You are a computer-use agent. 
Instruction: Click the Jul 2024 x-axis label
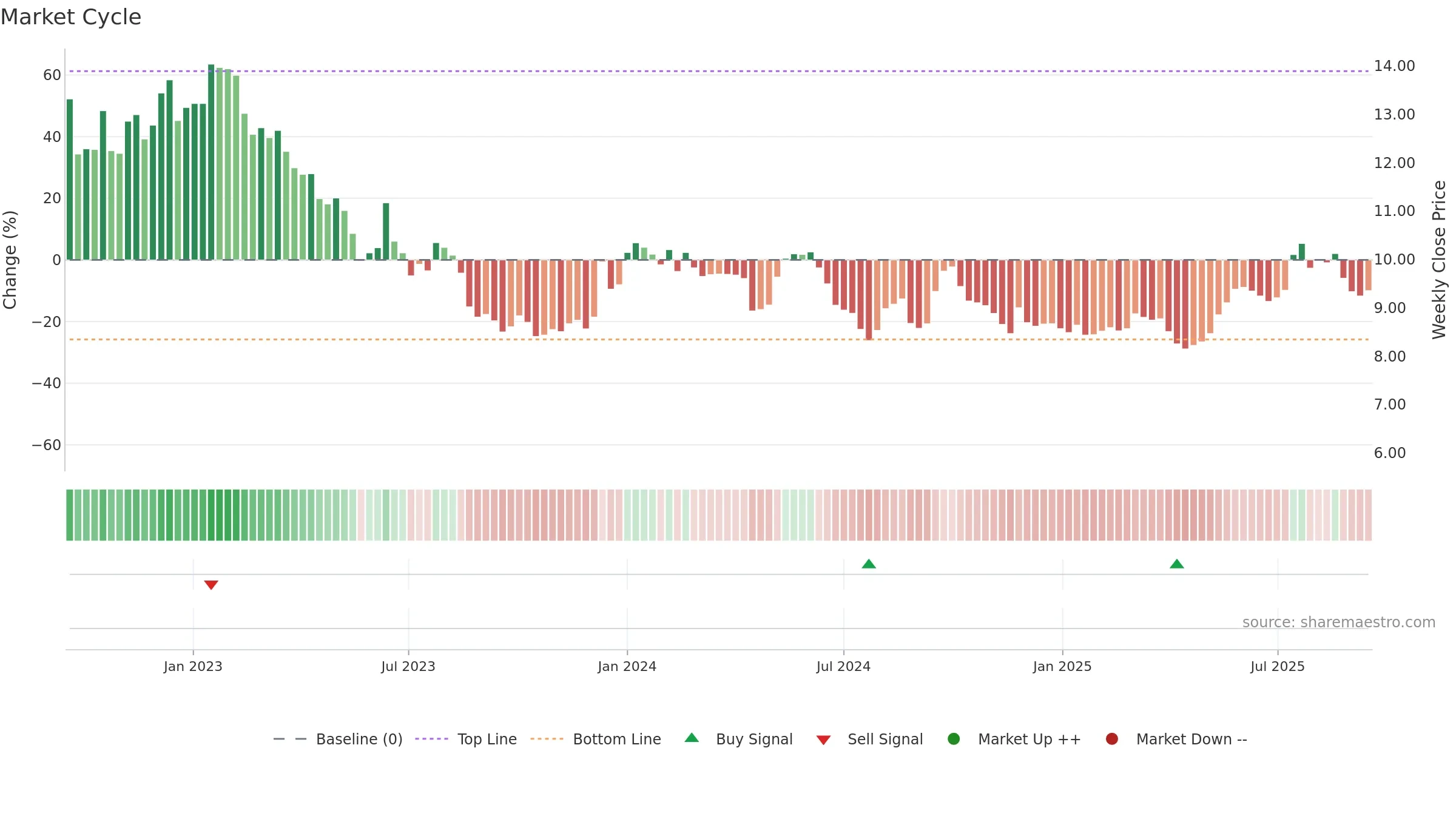coord(843,667)
